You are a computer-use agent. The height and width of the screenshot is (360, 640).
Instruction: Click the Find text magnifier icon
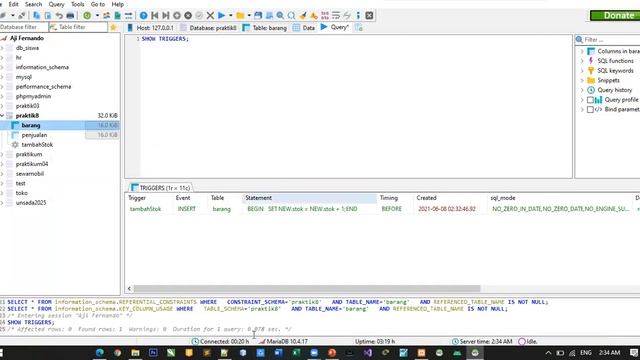click(x=280, y=16)
